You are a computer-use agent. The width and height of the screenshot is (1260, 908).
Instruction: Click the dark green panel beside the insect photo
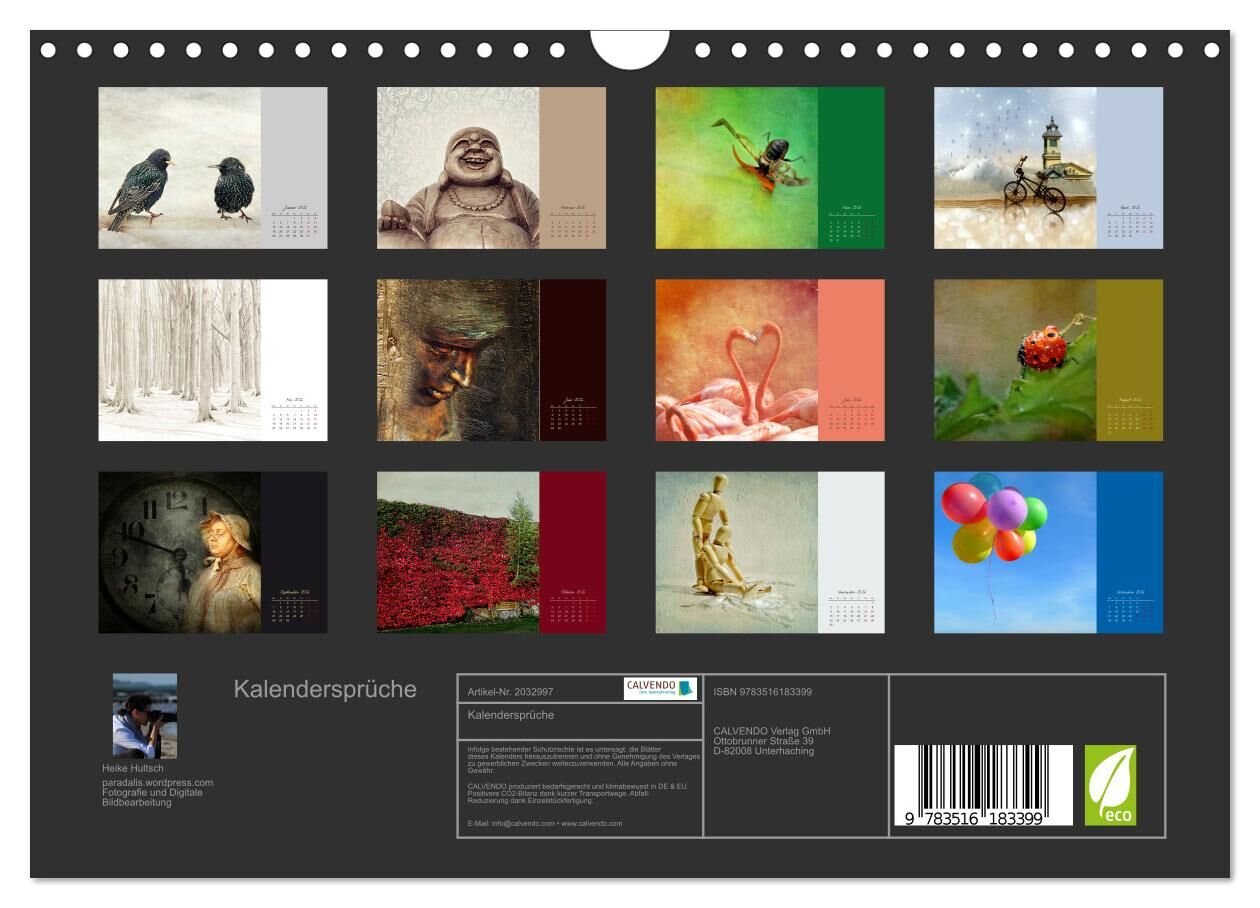click(851, 140)
